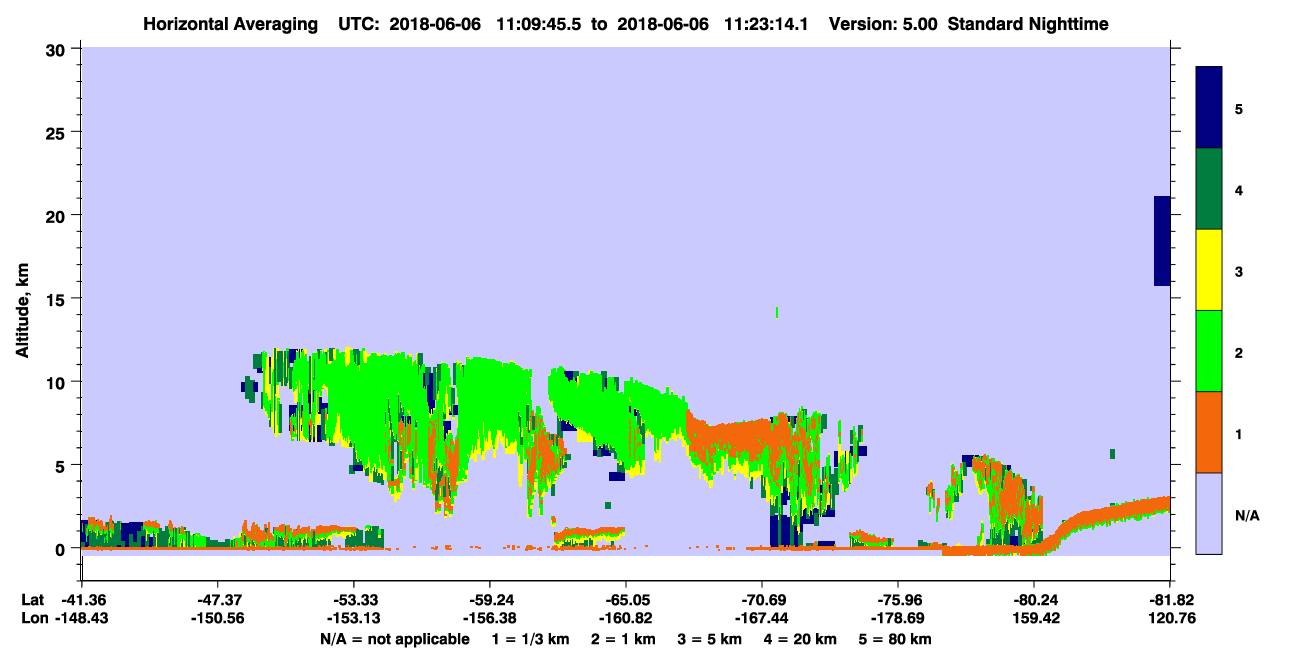This screenshot has width=1300, height=667.
Task: Click the bright green color bar segment labeled 2
Action: pos(1209,351)
